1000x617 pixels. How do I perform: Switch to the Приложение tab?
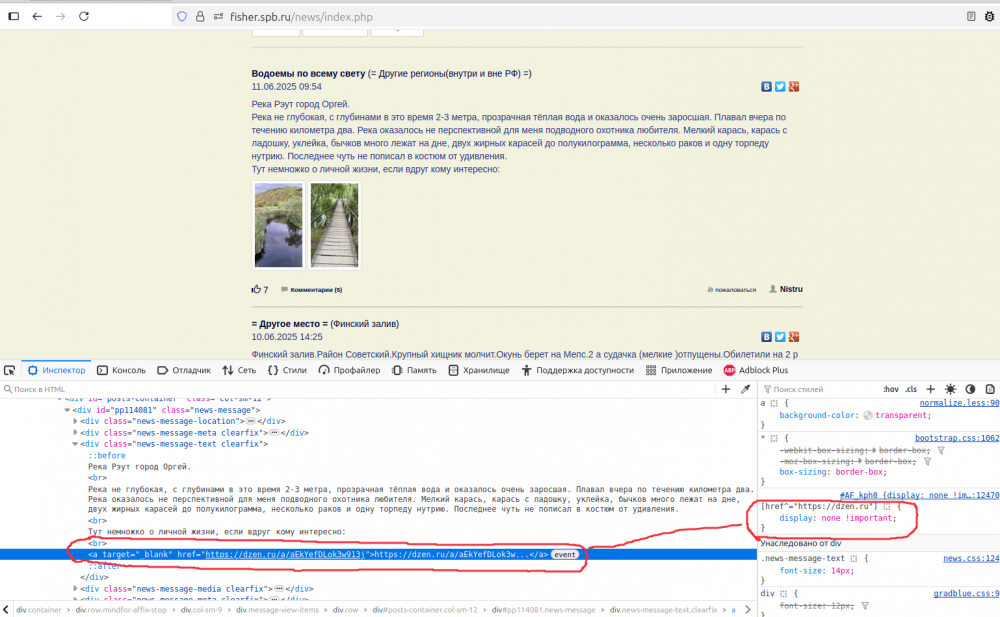(679, 370)
